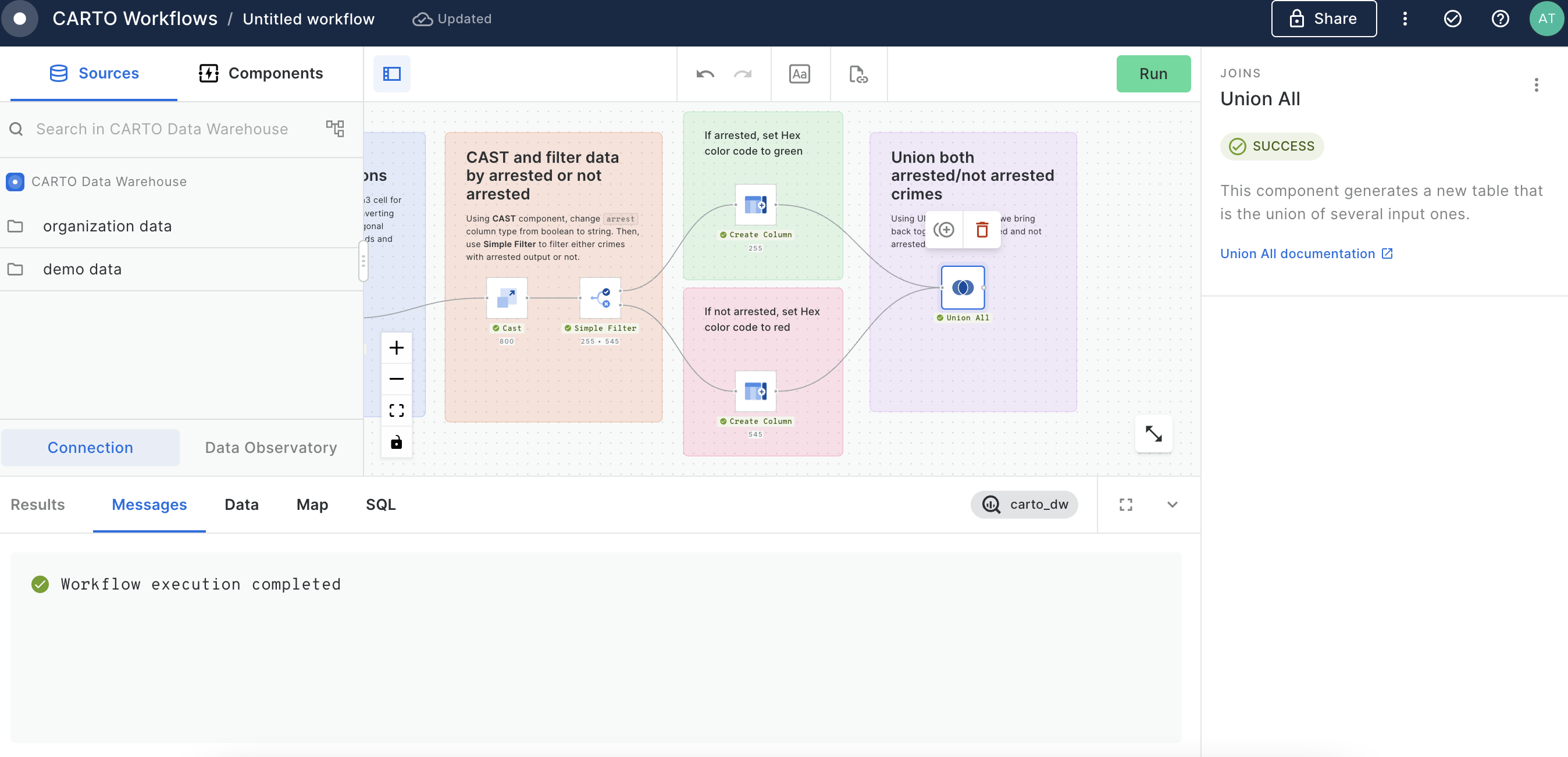Redo the last action
Viewport: 1568px width, 757px height.
(x=743, y=74)
